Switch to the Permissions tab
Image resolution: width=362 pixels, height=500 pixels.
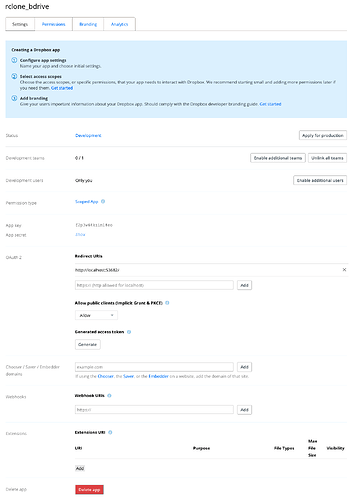point(54,24)
